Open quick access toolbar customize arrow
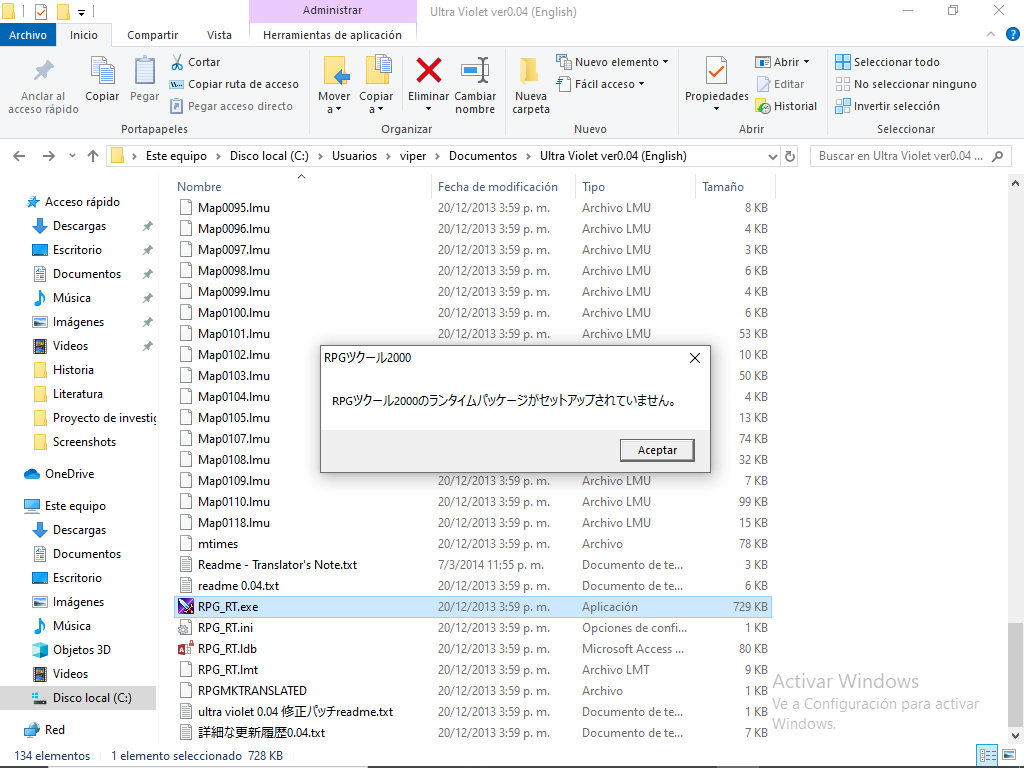Screen dimensions: 1024x768 click(81, 12)
